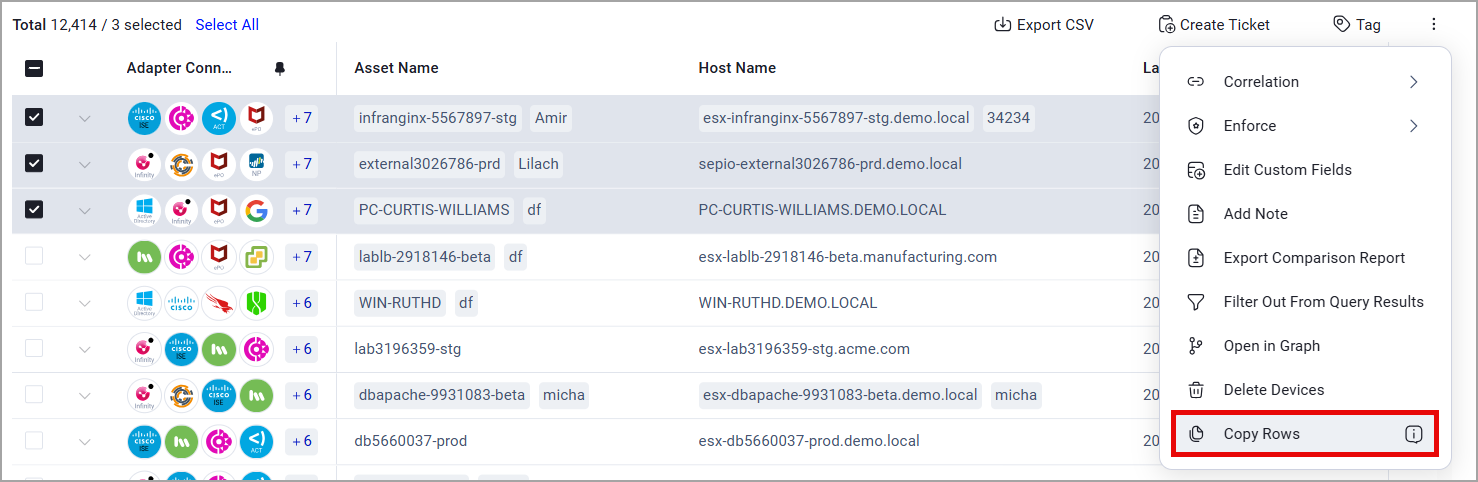
Task: Click the ACT adapter icon in db5660037-prod row
Action: coord(256,441)
